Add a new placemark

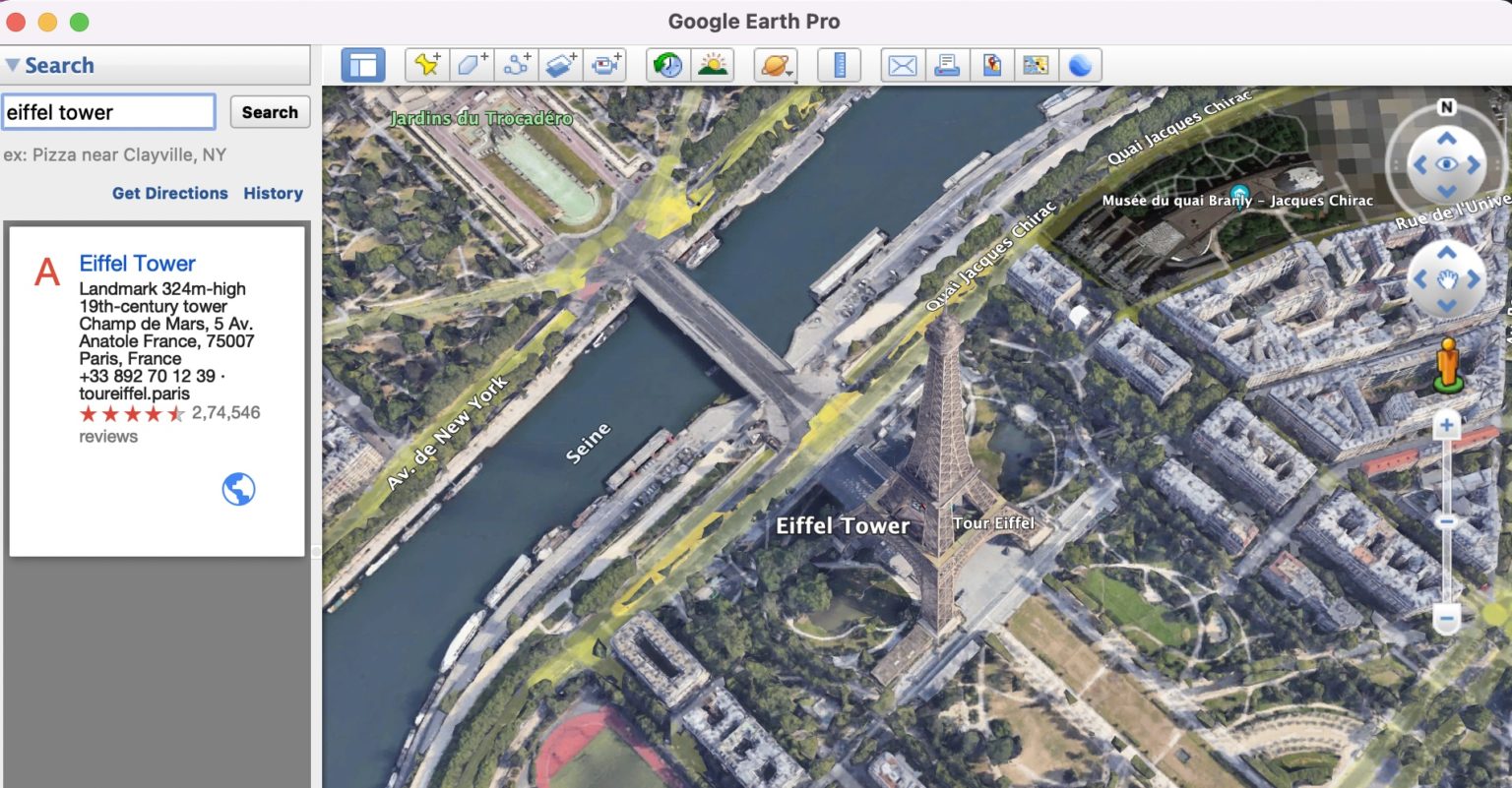[426, 64]
